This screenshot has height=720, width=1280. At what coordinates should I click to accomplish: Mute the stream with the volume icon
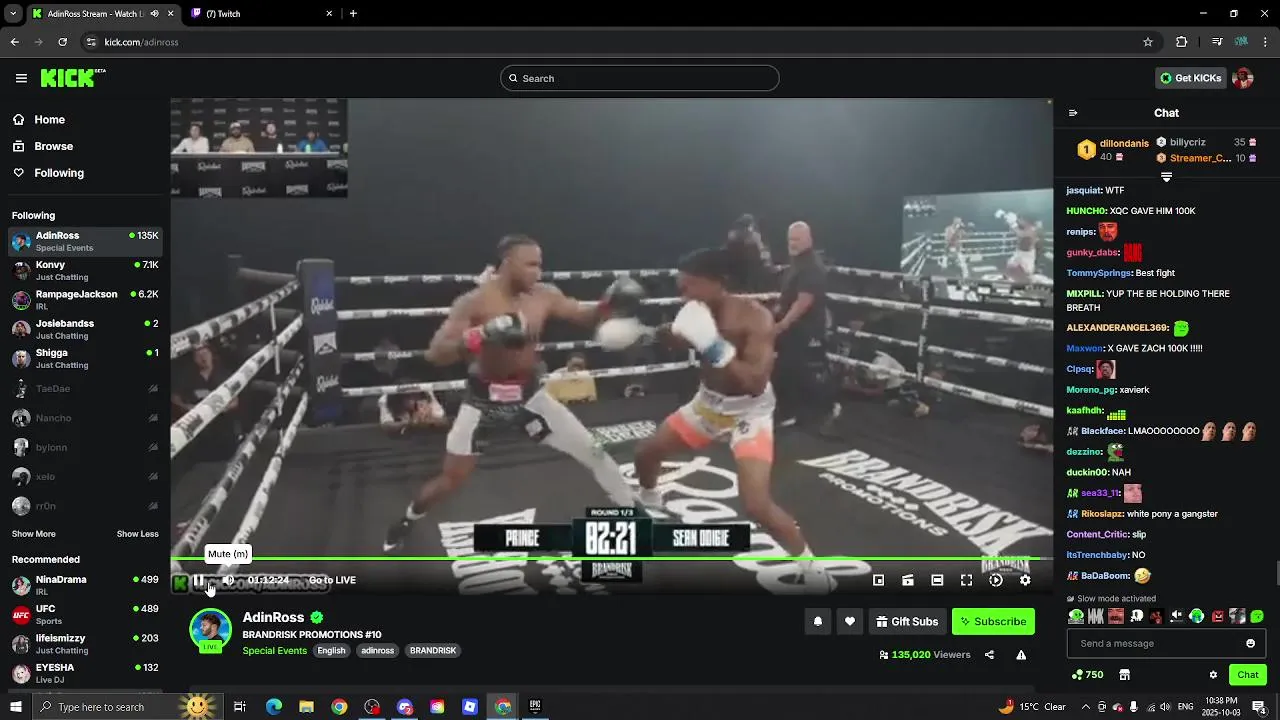click(228, 580)
